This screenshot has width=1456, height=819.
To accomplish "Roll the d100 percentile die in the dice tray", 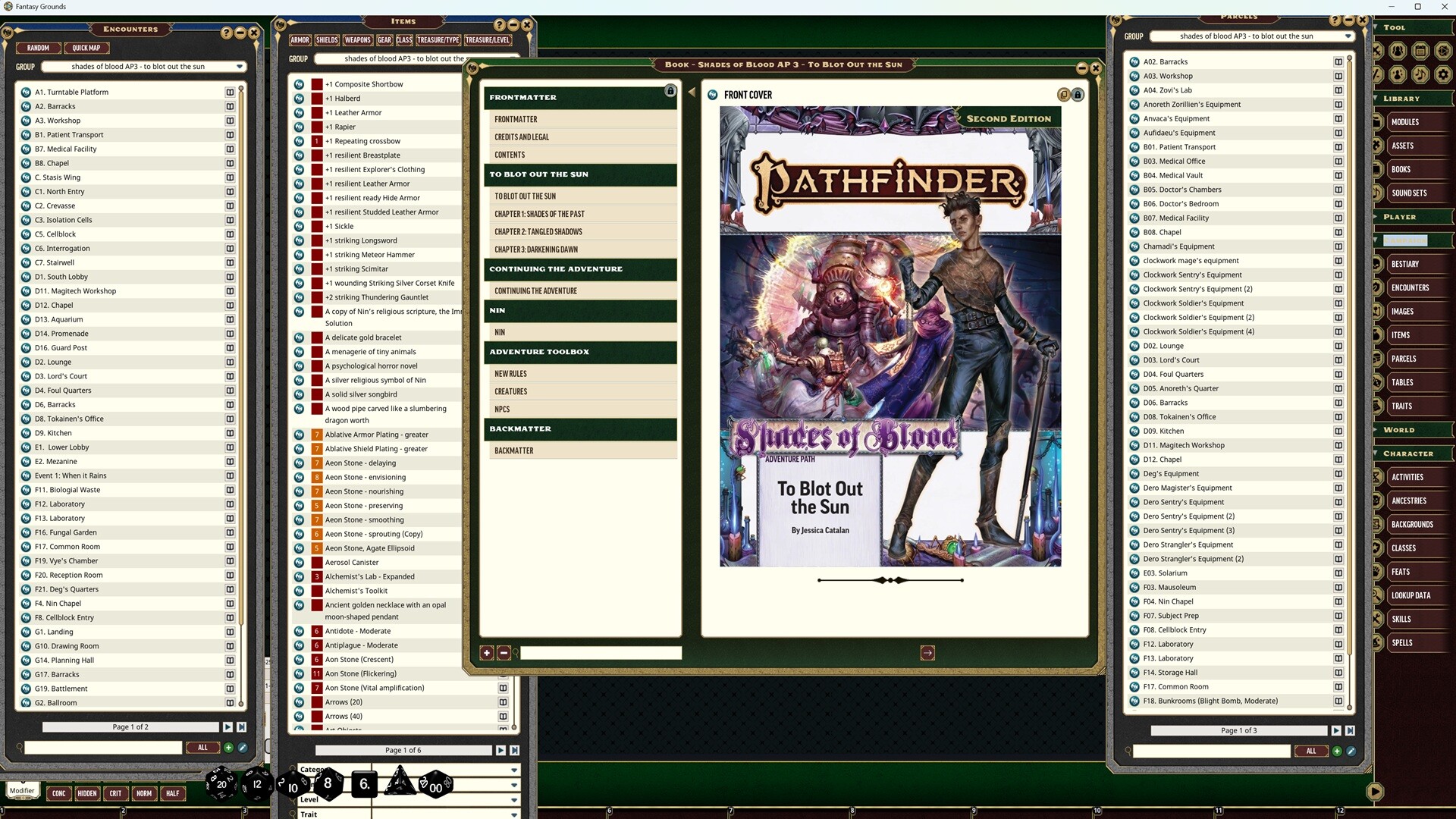I will coord(434,789).
